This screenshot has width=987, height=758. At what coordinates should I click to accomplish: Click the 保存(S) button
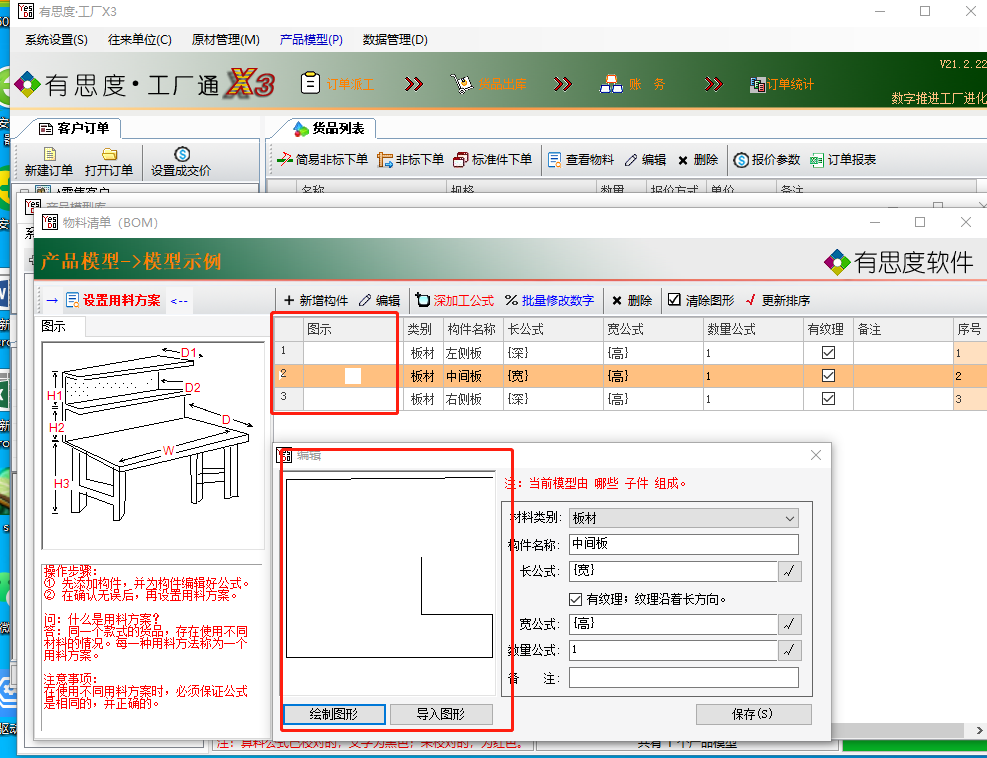pyautogui.click(x=753, y=714)
